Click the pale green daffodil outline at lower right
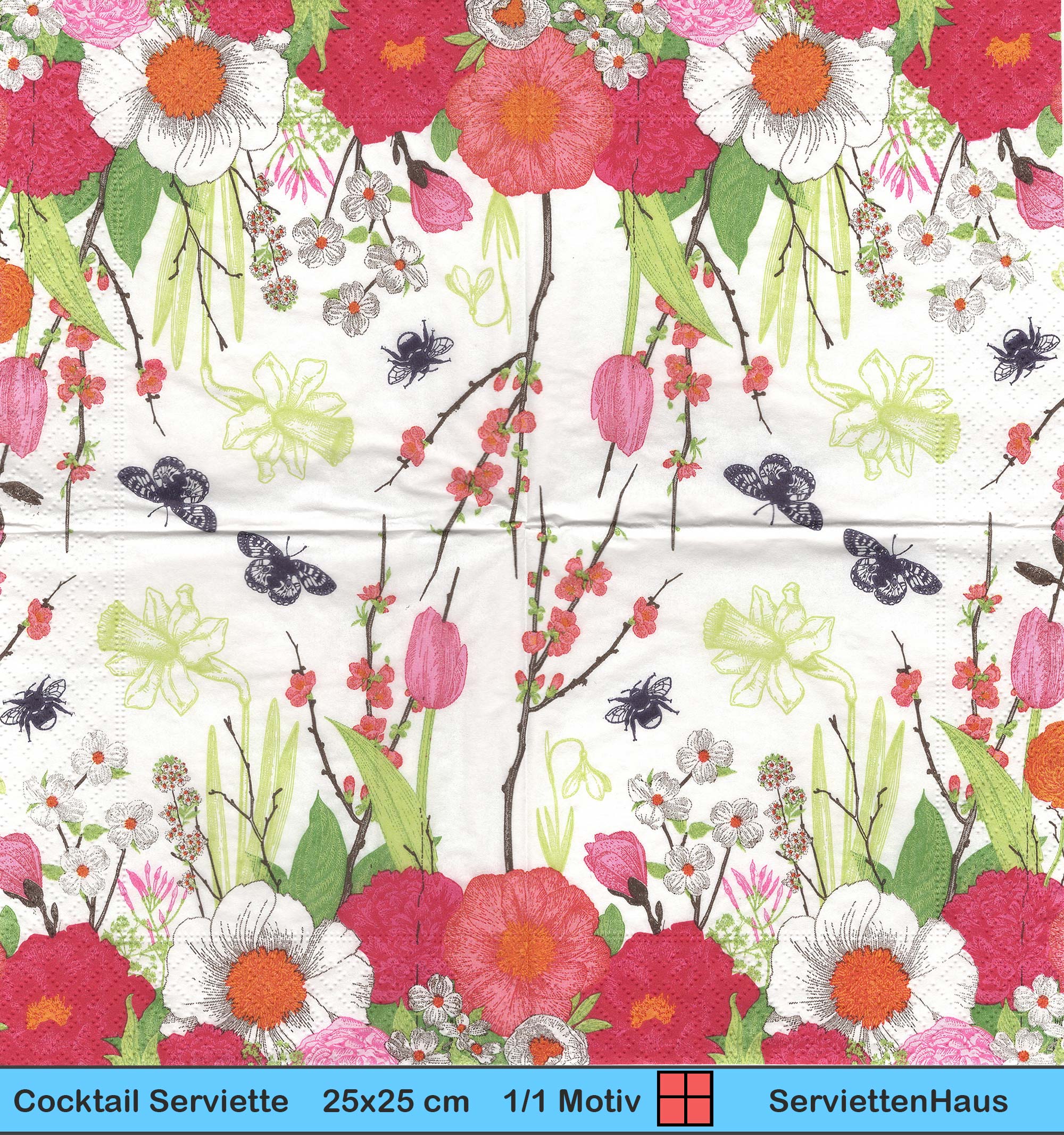The height and width of the screenshot is (1135, 1064). click(779, 650)
